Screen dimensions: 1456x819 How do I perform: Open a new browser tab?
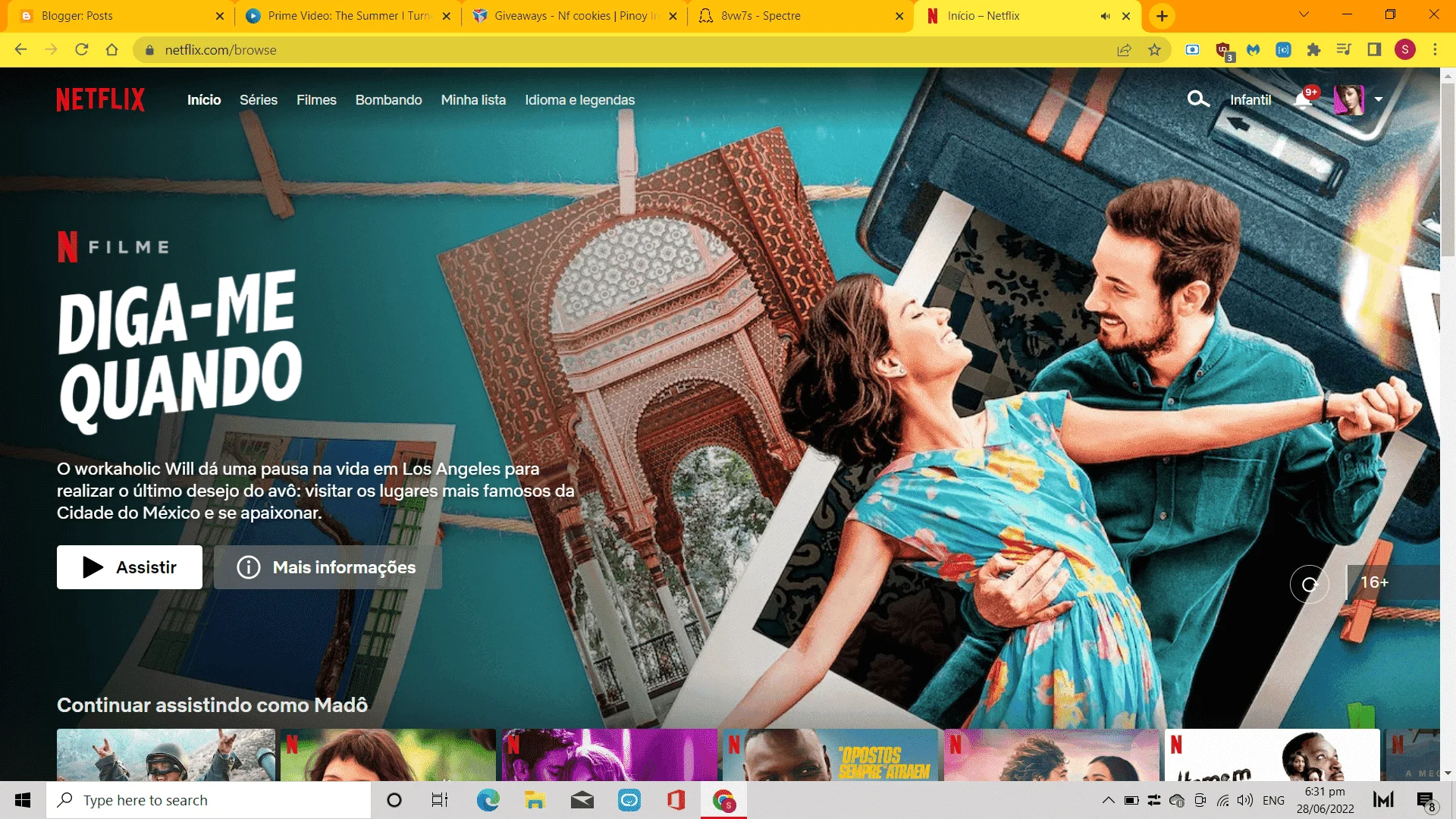tap(1162, 16)
